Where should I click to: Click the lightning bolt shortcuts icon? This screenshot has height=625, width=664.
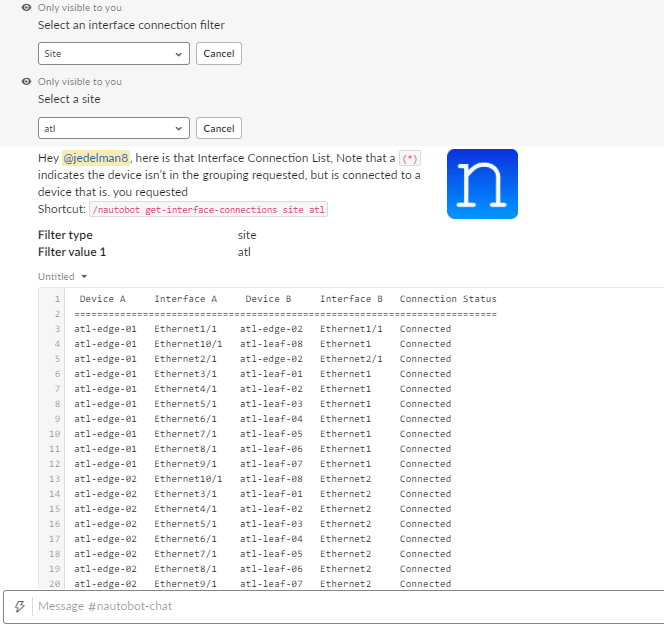coord(19,606)
